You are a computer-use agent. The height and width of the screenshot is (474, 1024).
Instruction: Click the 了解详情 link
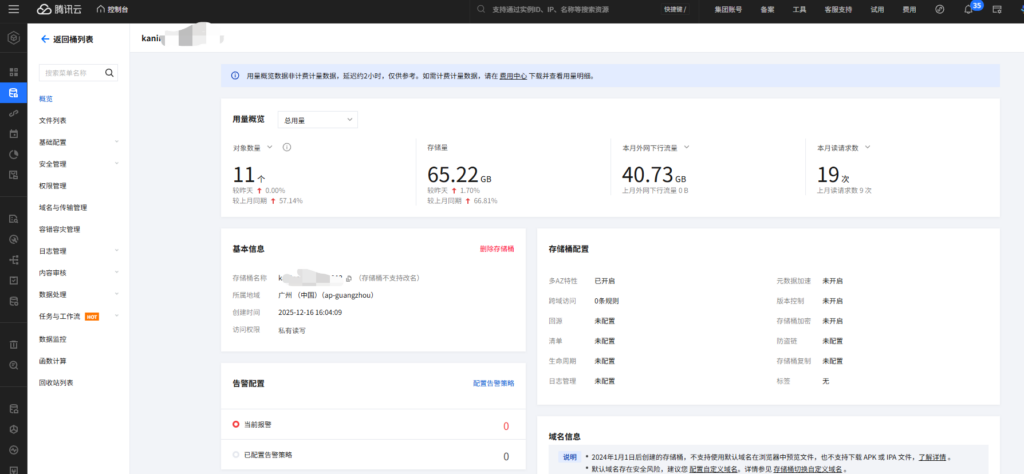(x=933, y=457)
